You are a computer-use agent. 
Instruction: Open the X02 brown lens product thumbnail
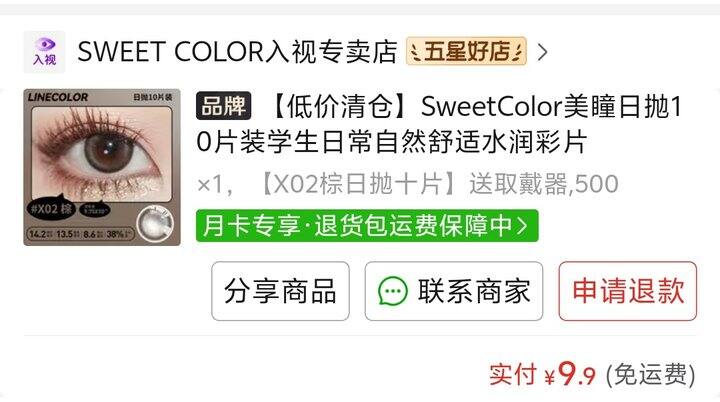tap(102, 167)
